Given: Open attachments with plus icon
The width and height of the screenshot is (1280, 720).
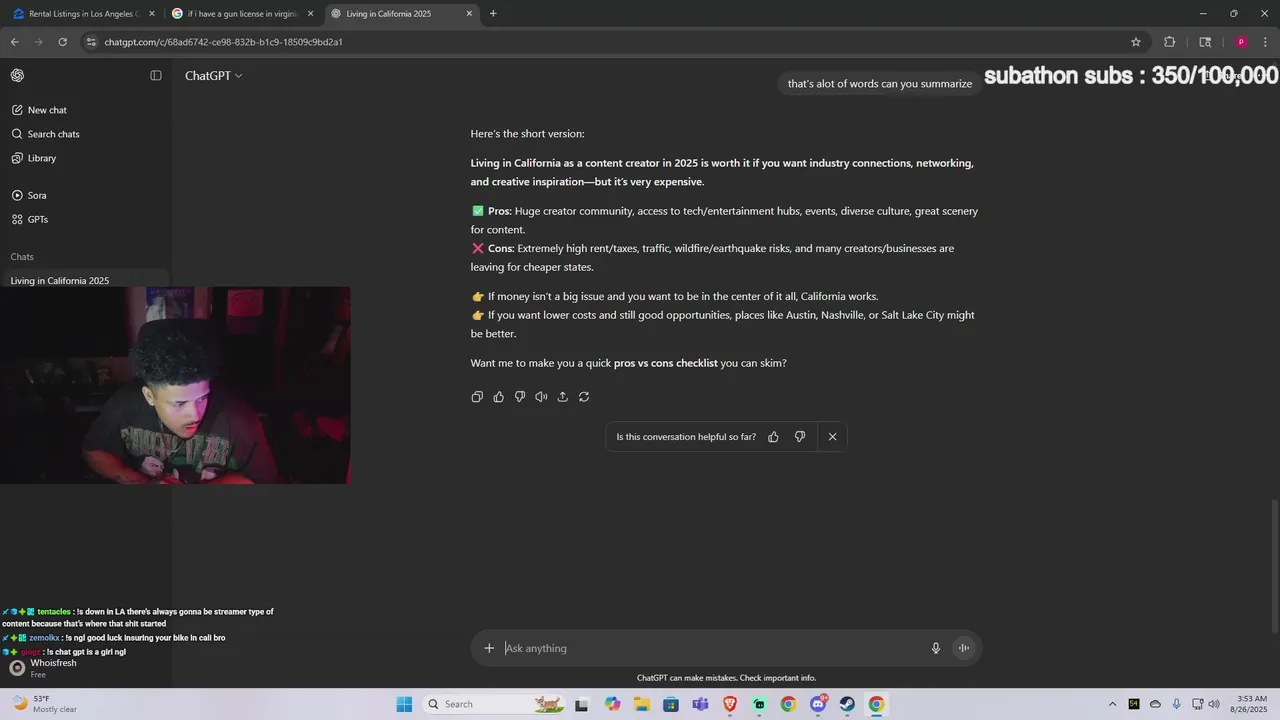Looking at the screenshot, I should coord(489,648).
